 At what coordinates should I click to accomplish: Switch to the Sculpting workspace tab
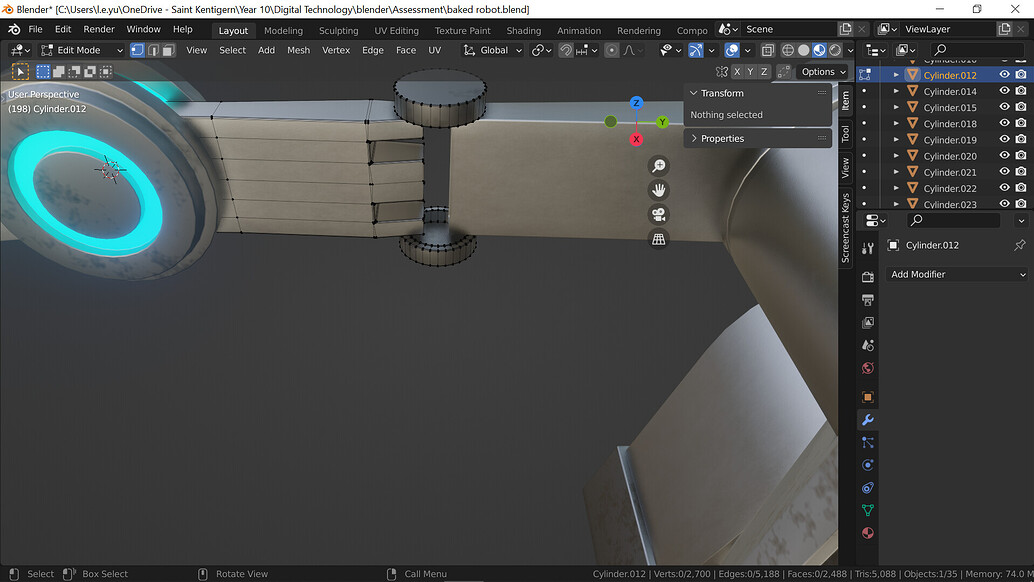point(338,30)
